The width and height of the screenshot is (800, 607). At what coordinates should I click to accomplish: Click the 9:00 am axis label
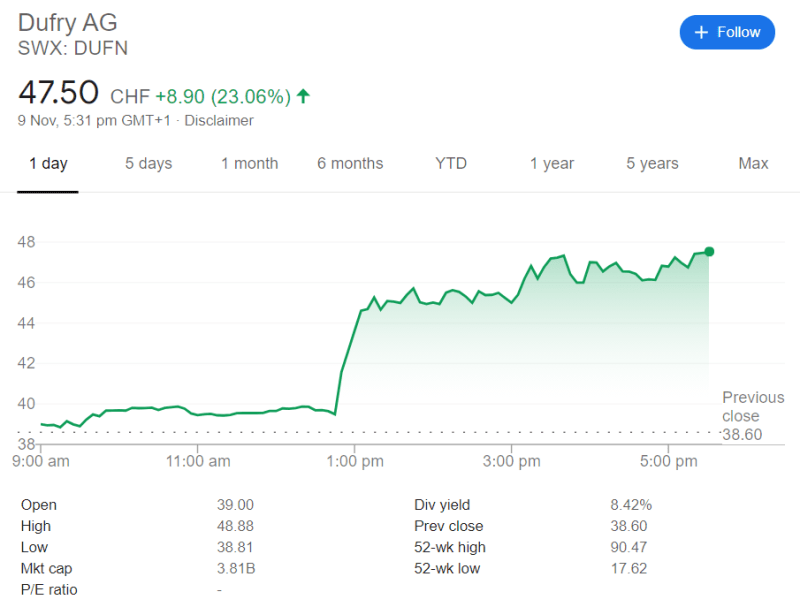click(41, 461)
